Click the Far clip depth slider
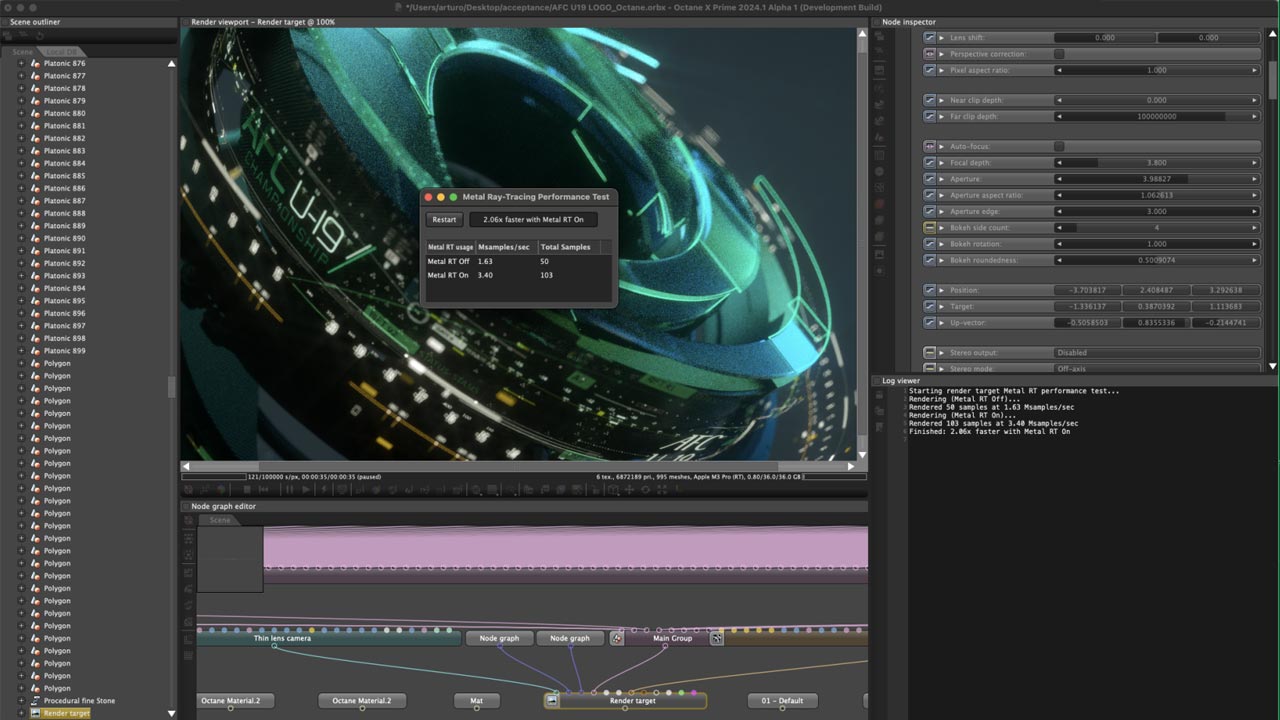The image size is (1280, 720). pyautogui.click(x=1157, y=116)
